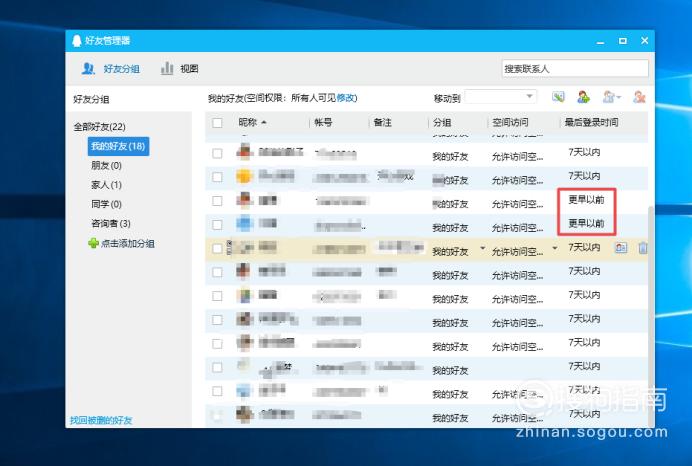The width and height of the screenshot is (692, 466).
Task: Sort by the 空间访问 column header
Action: (x=511, y=123)
